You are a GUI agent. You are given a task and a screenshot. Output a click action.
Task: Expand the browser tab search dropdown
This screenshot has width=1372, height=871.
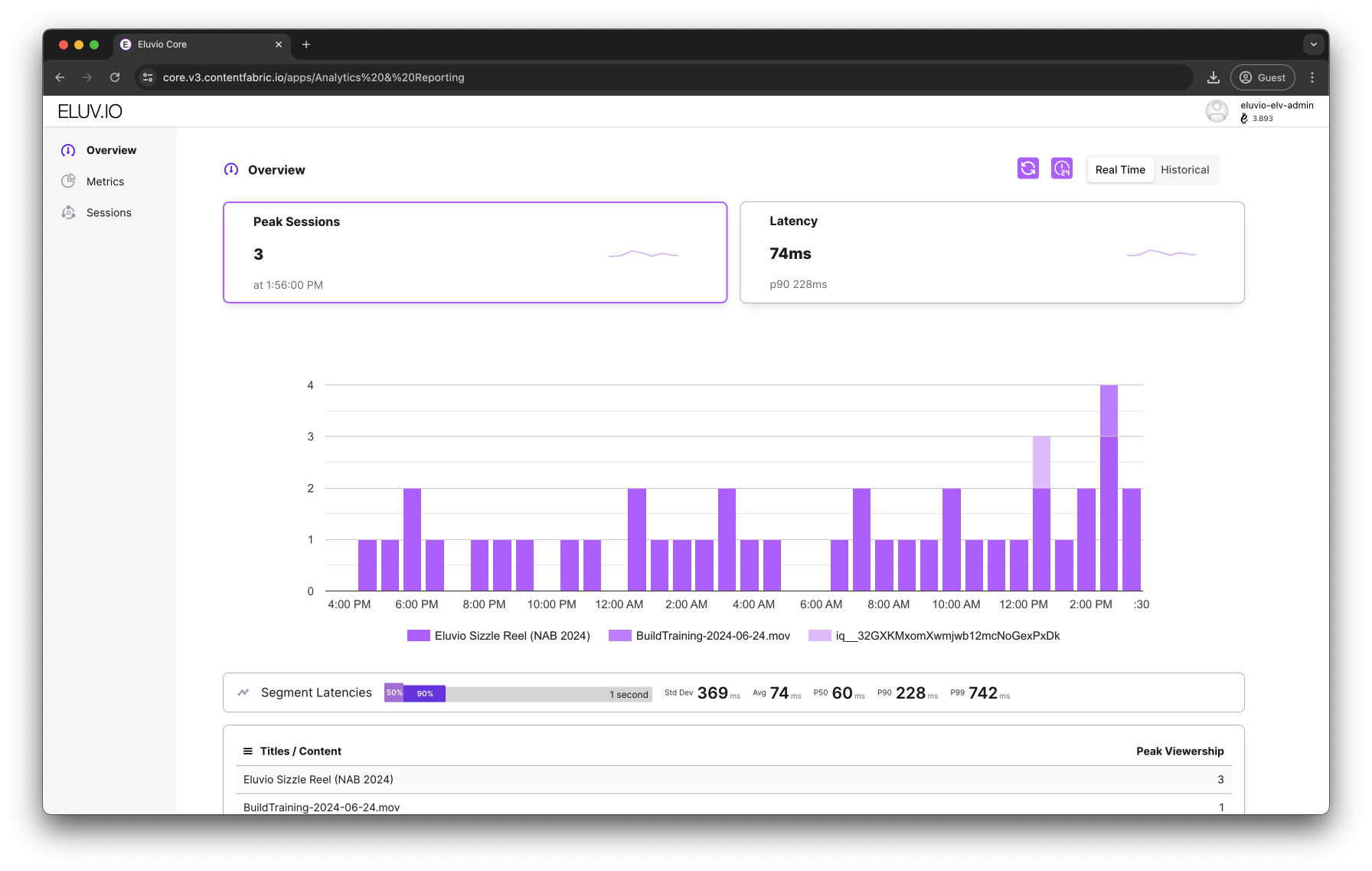tap(1314, 44)
